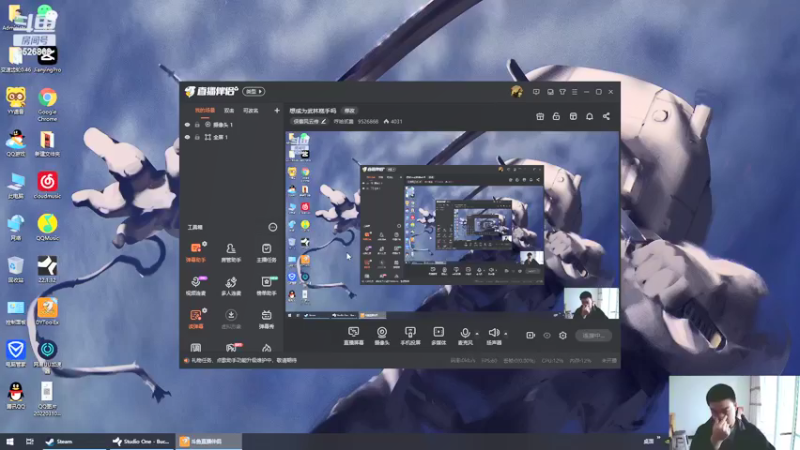800x450 pixels.
Task: Open the store icon in the room header
Action: click(x=573, y=117)
